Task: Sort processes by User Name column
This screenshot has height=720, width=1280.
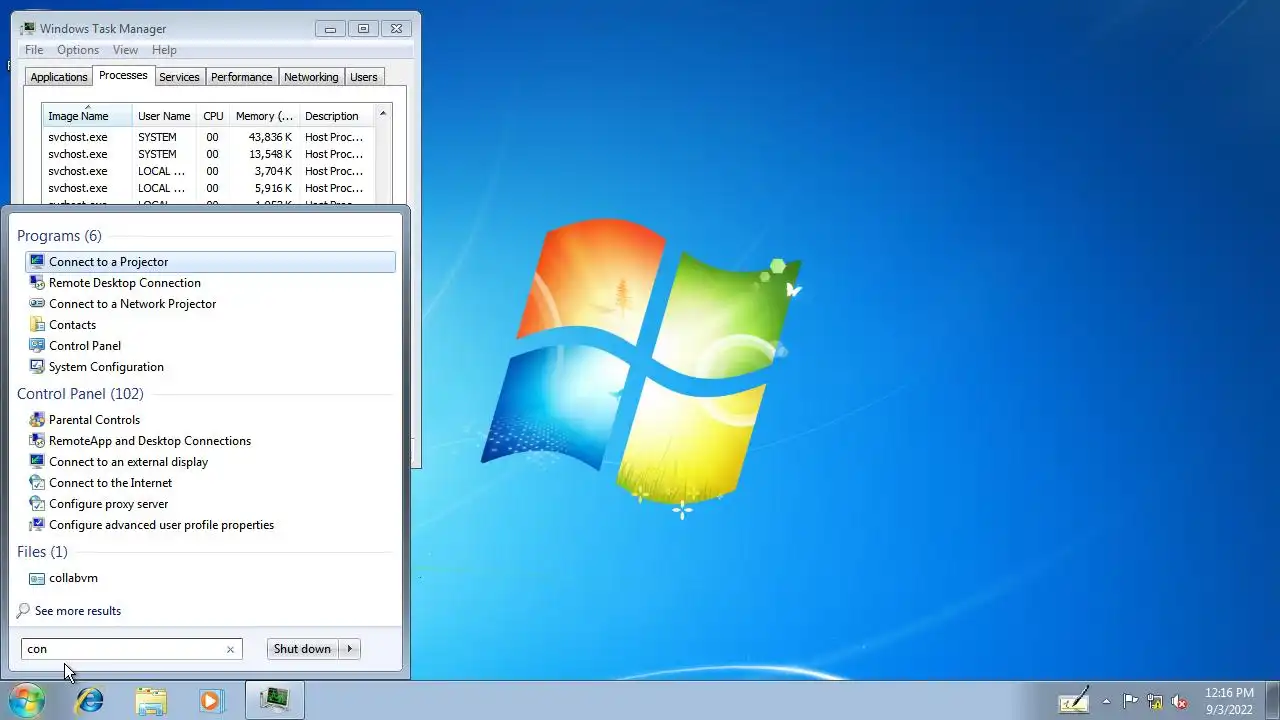Action: tap(164, 116)
